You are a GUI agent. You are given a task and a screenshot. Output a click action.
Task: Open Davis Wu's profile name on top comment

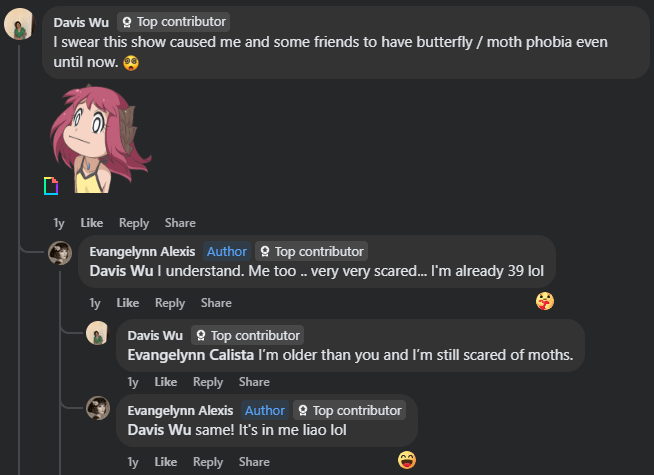pos(82,21)
